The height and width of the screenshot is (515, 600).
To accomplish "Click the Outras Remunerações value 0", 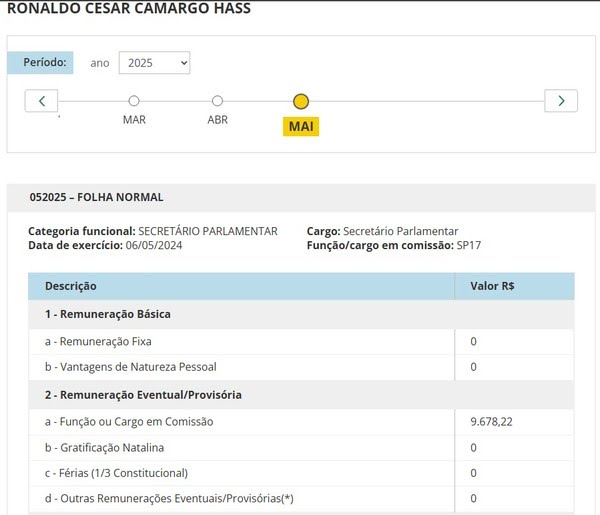I will [x=473, y=499].
